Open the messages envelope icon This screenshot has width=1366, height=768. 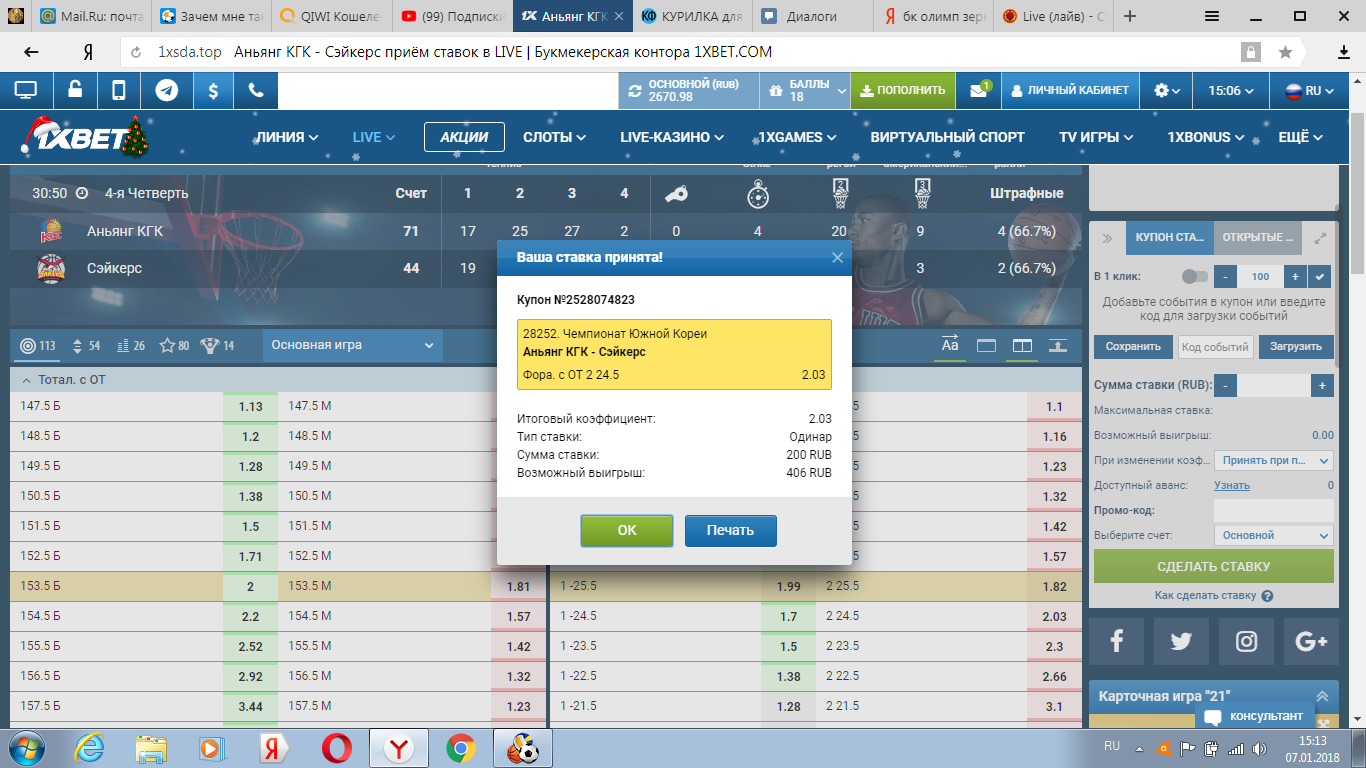(x=978, y=90)
